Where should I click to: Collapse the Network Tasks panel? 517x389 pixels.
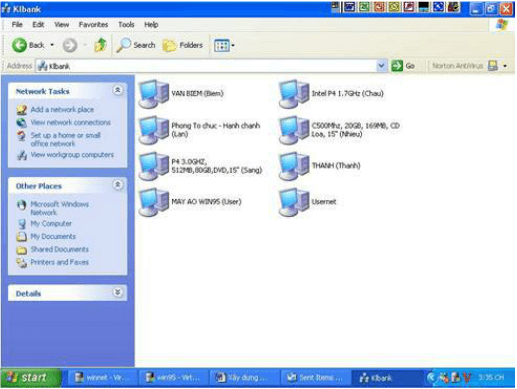[117, 90]
